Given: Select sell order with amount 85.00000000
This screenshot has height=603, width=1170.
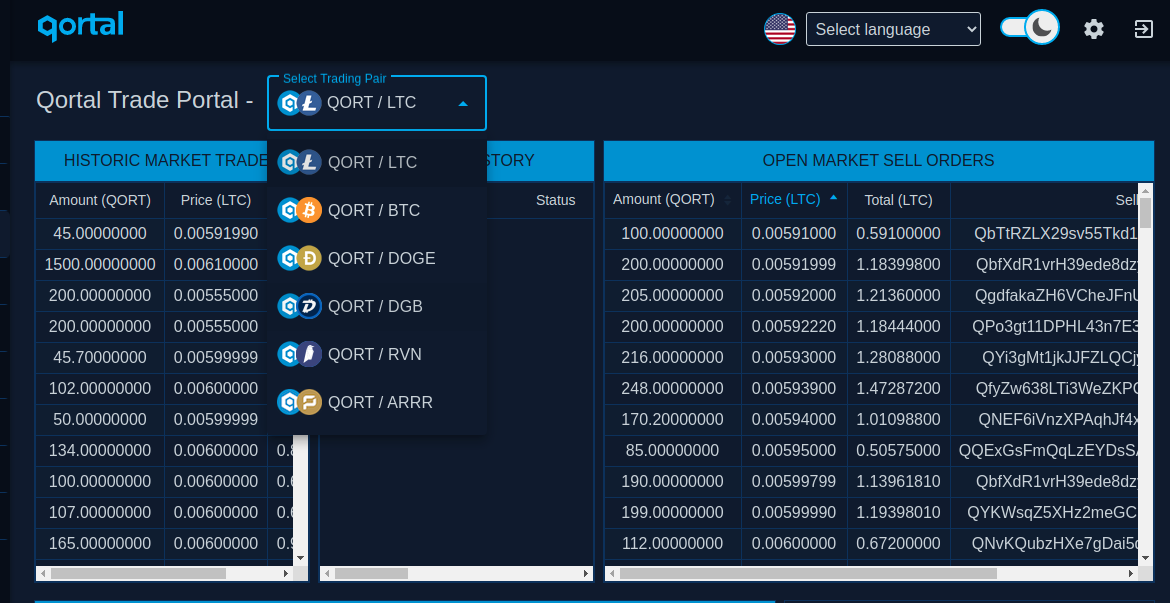Looking at the screenshot, I should point(872,451).
